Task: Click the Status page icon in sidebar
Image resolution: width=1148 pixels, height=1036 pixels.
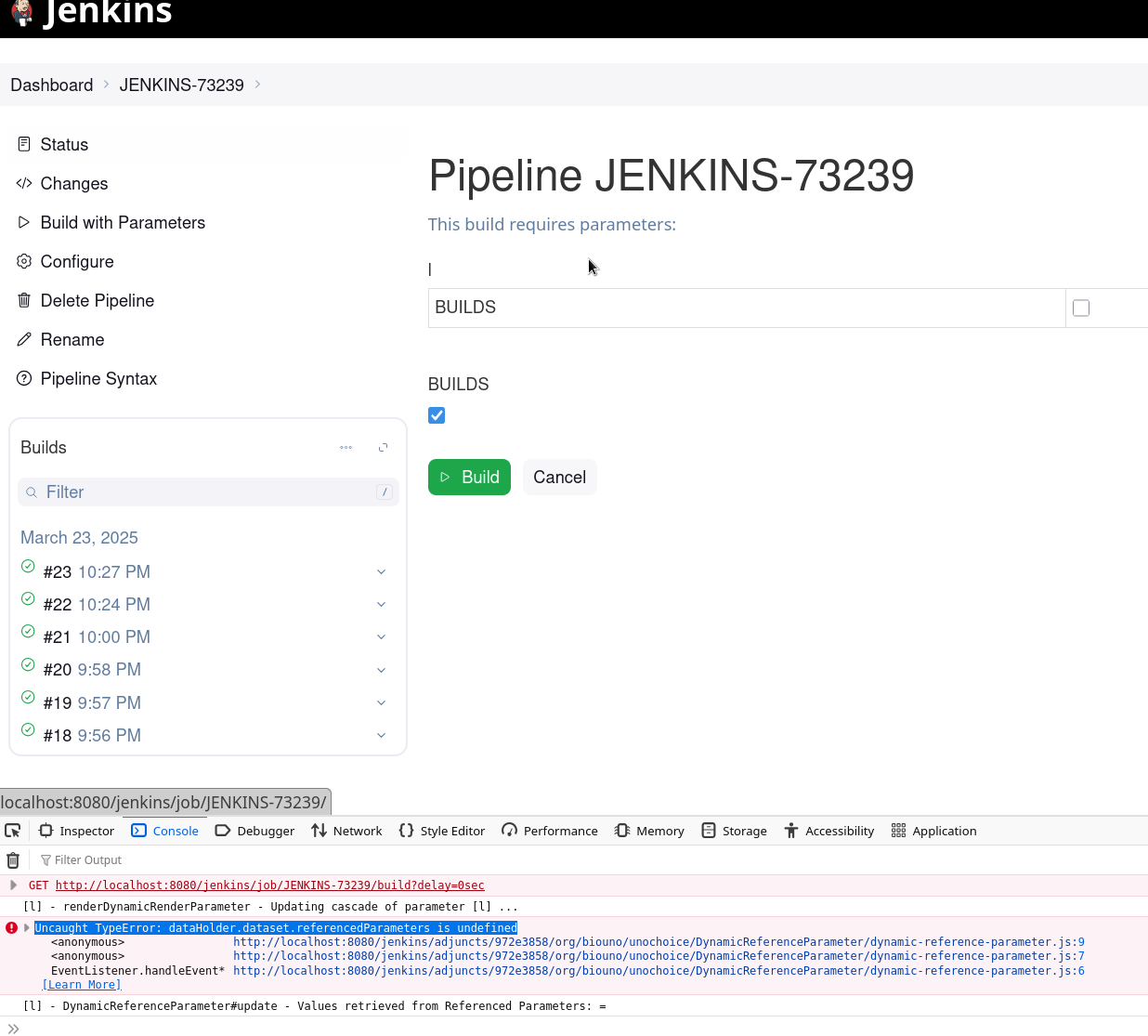Action: tap(24, 144)
